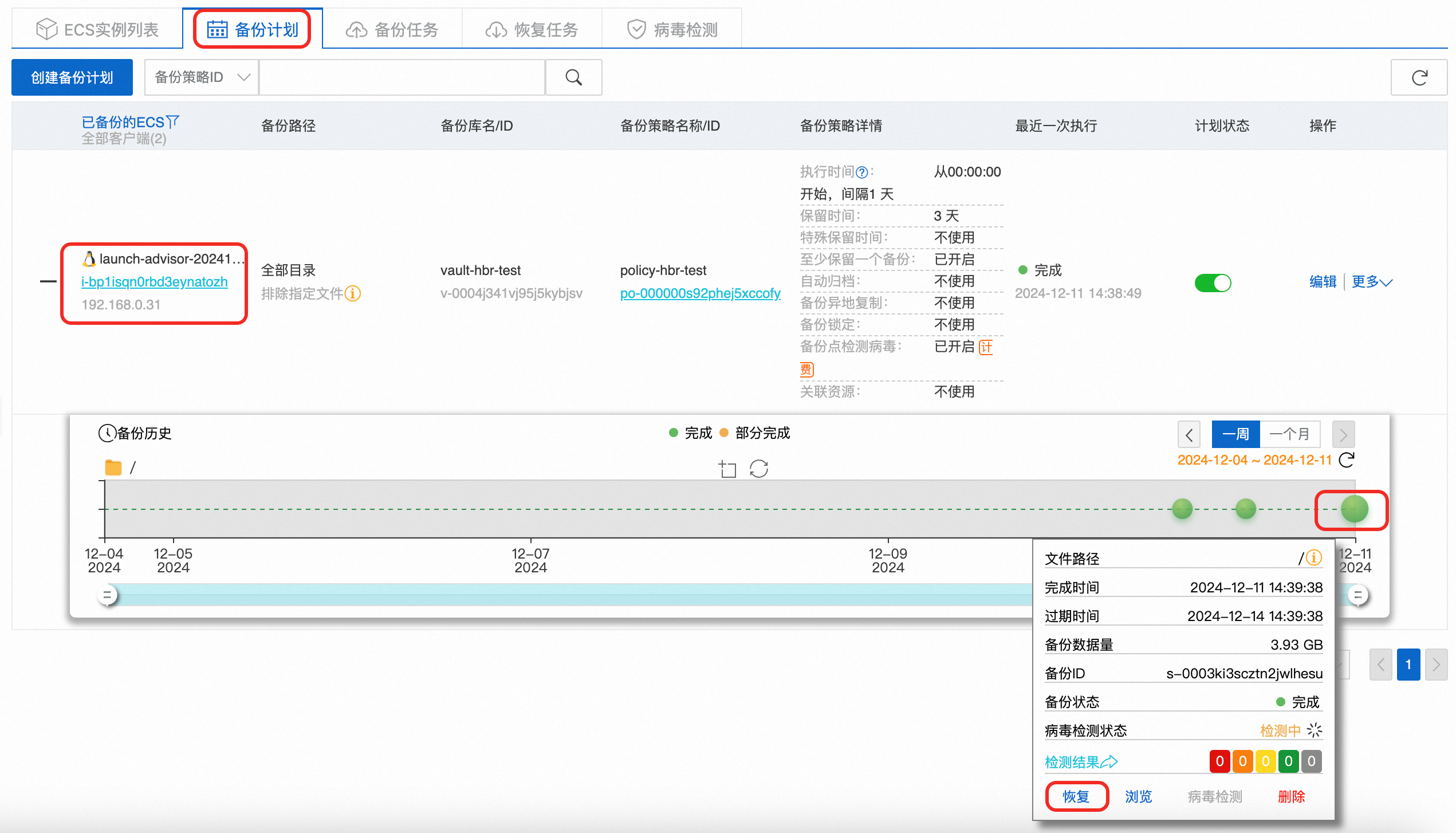
Task: Click the reset zoom icon above timeline
Action: point(759,469)
